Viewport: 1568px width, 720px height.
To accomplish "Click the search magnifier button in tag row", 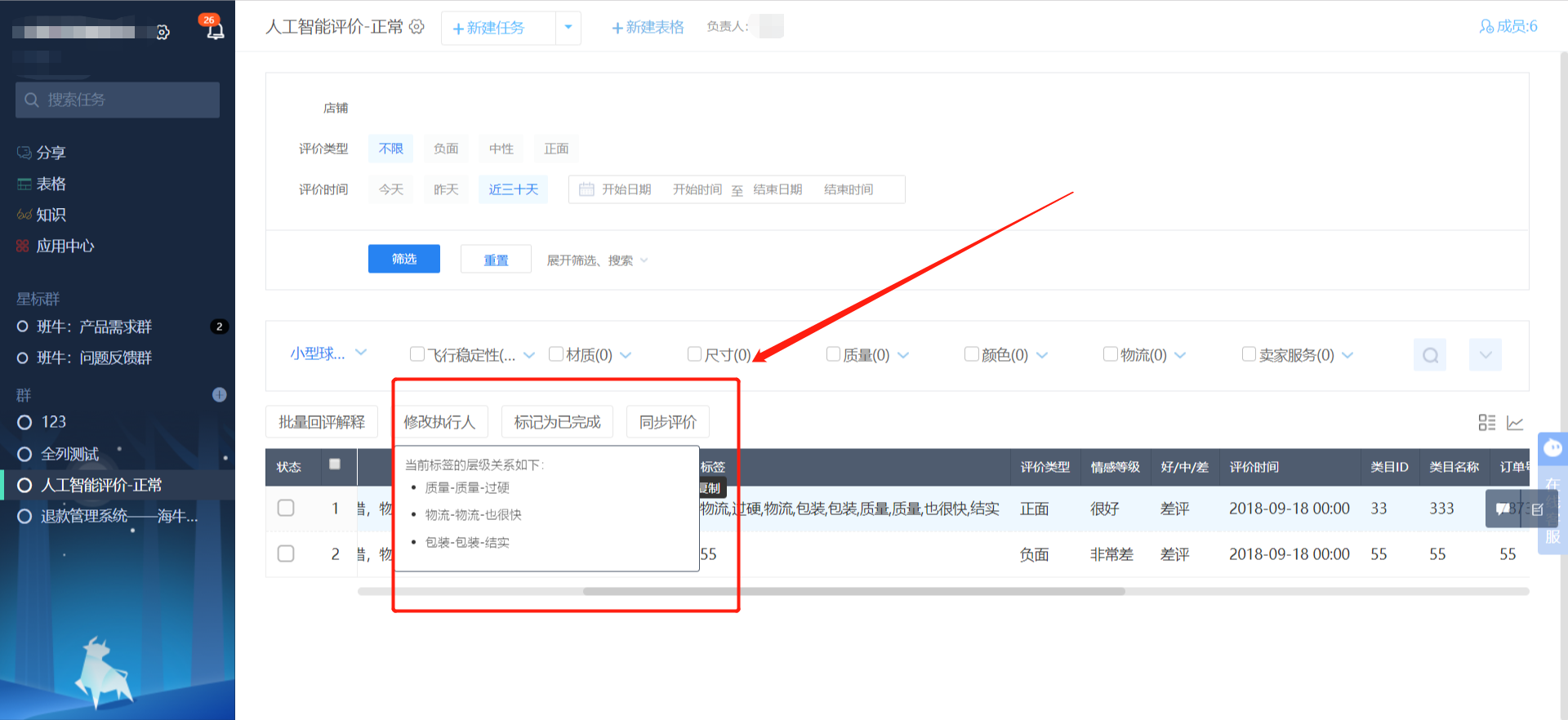I will pyautogui.click(x=1429, y=355).
